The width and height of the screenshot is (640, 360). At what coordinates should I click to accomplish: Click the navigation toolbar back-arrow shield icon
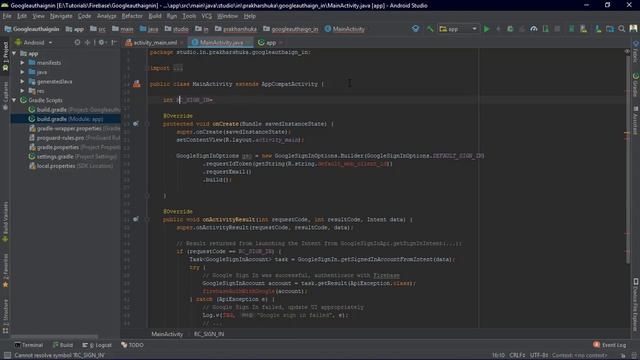416,29
